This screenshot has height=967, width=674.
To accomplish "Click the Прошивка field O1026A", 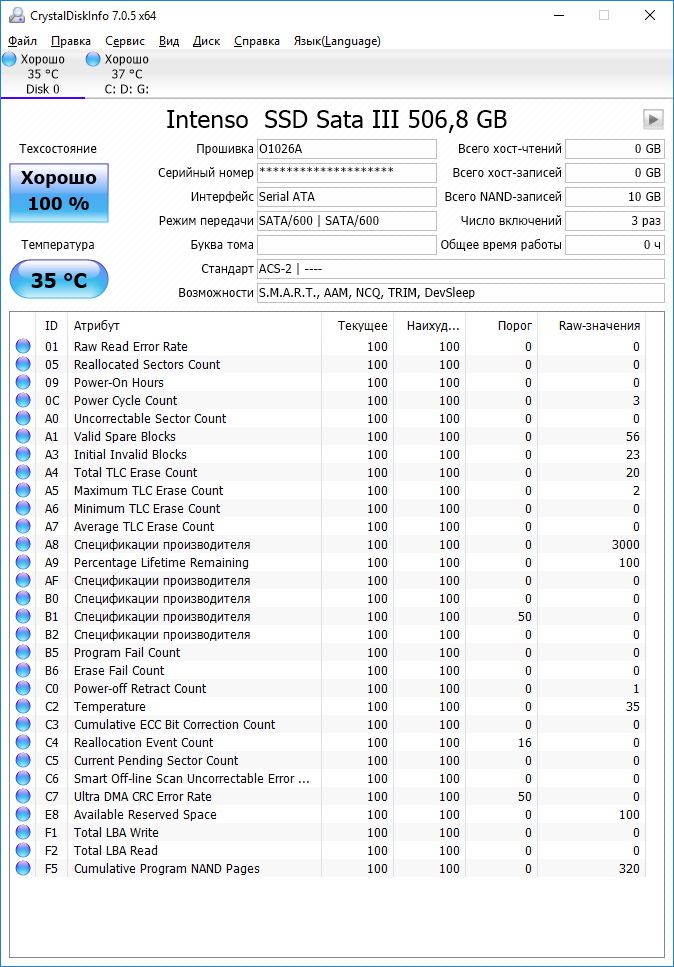I will 347,149.
